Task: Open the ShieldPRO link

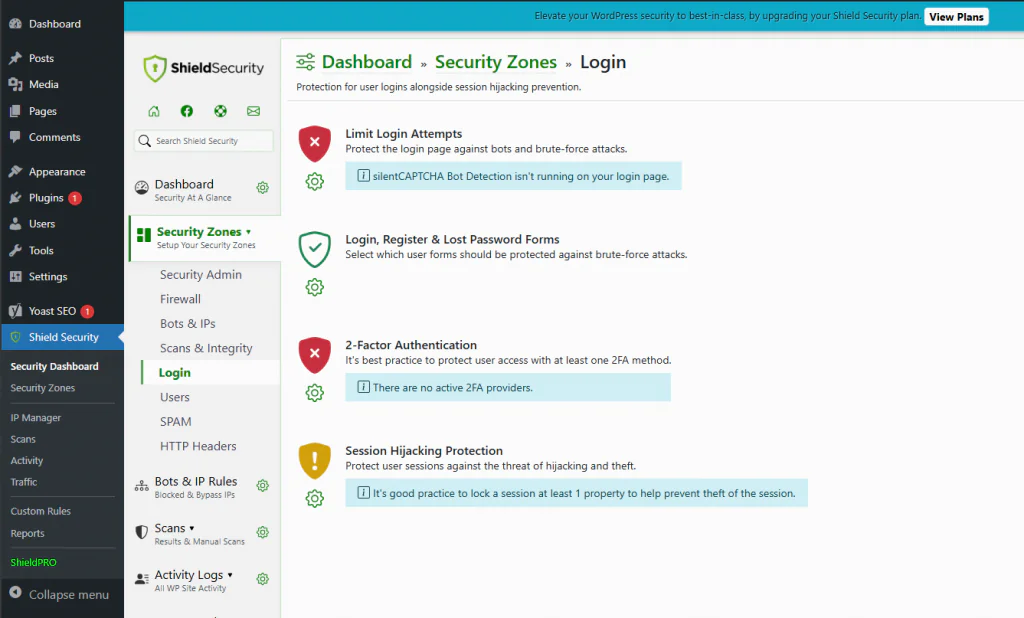Action: 33,562
